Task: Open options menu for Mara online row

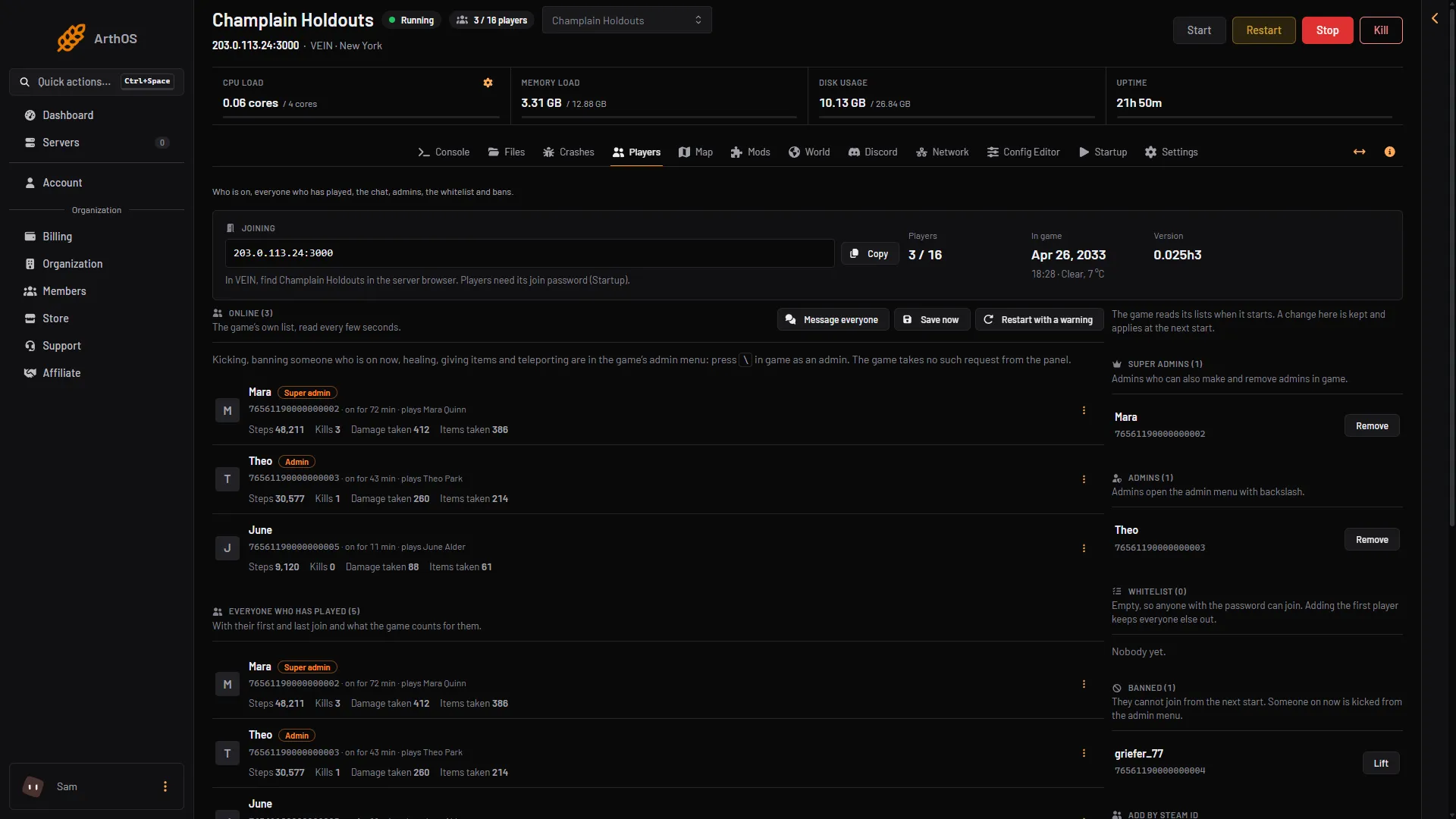Action: click(x=1084, y=410)
